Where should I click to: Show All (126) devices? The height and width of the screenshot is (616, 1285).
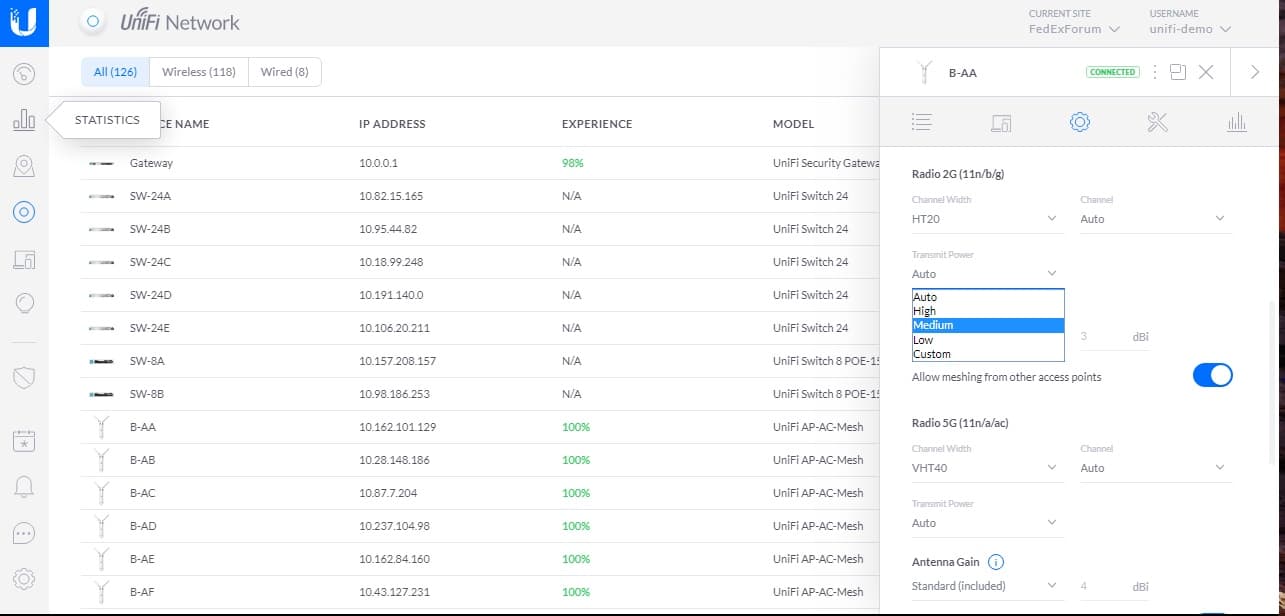tap(115, 72)
